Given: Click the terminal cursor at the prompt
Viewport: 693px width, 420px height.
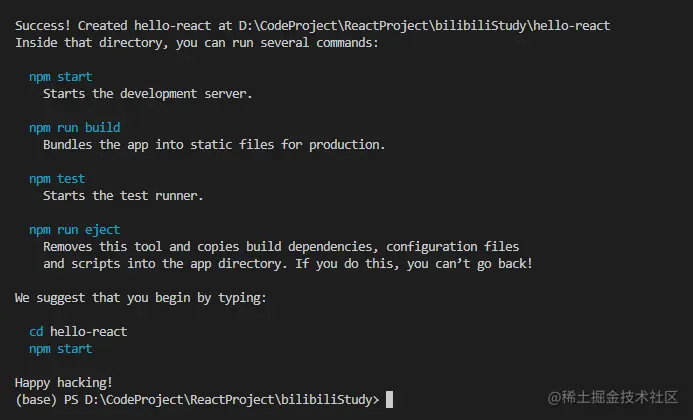Looking at the screenshot, I should pyautogui.click(x=389, y=400).
